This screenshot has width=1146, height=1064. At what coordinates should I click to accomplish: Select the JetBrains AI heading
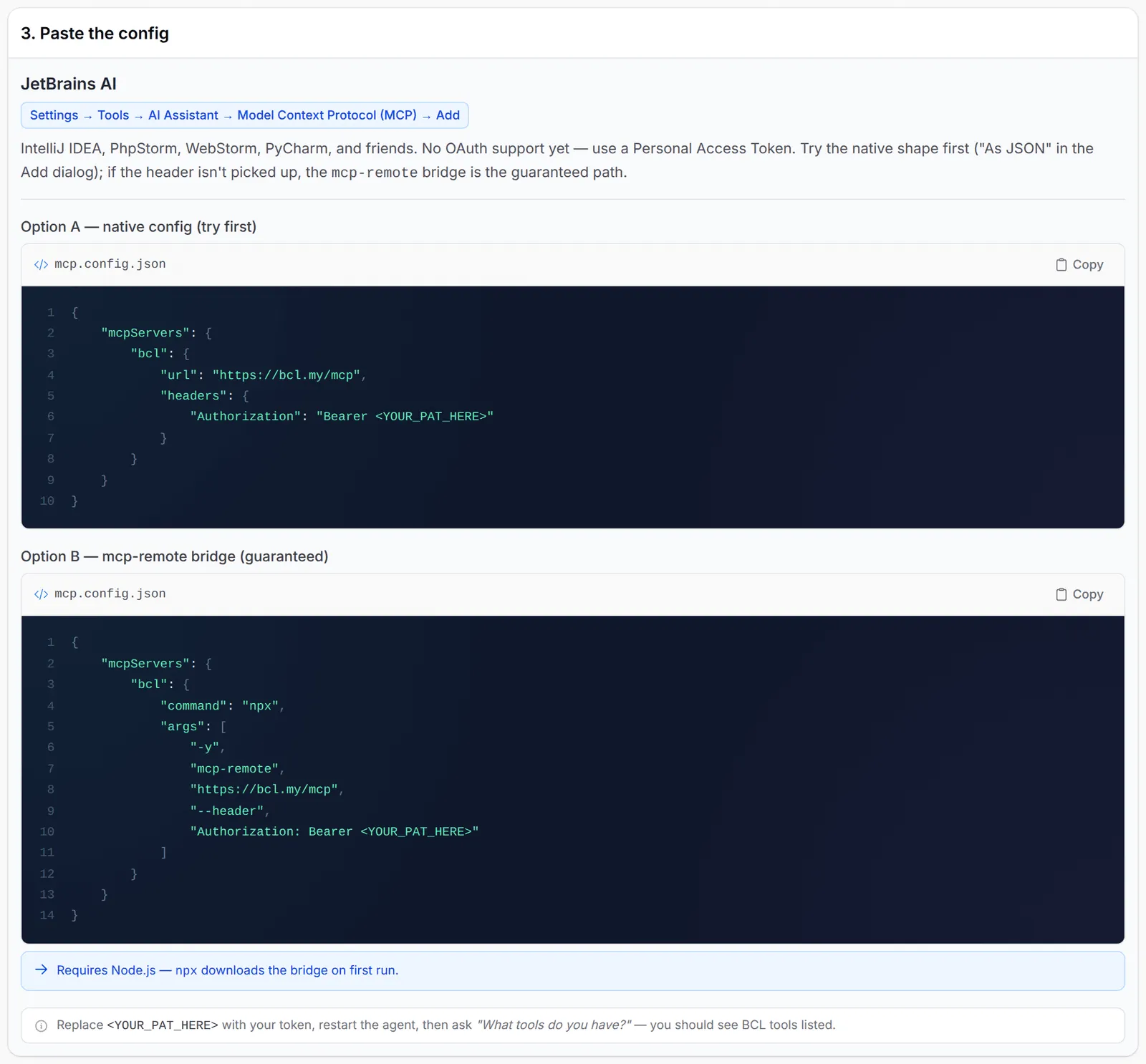pos(69,84)
